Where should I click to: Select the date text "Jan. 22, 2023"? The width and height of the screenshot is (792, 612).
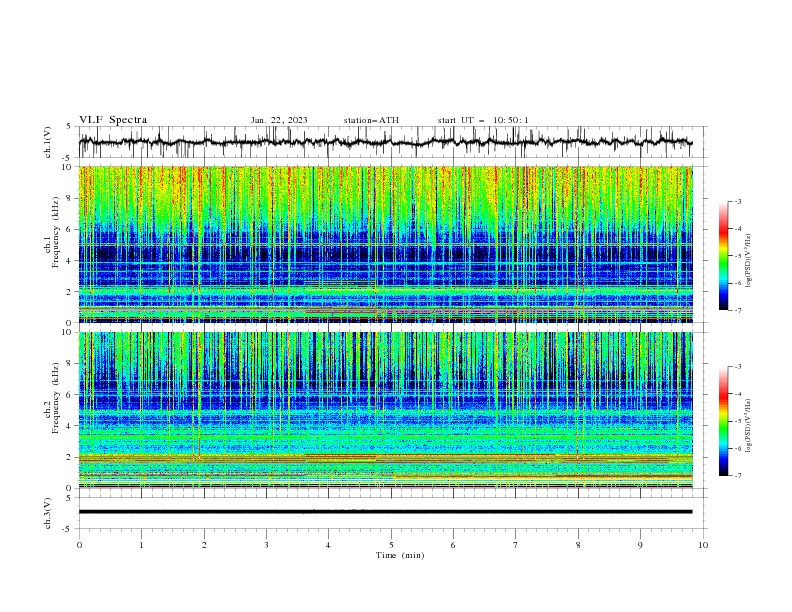tap(279, 120)
